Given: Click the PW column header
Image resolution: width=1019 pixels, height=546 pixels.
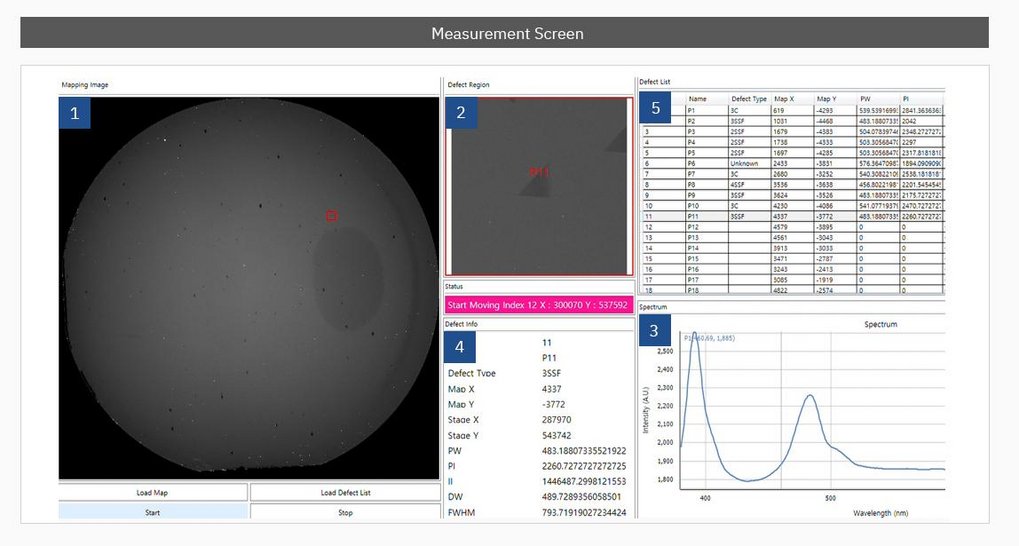Looking at the screenshot, I should pyautogui.click(x=865, y=99).
